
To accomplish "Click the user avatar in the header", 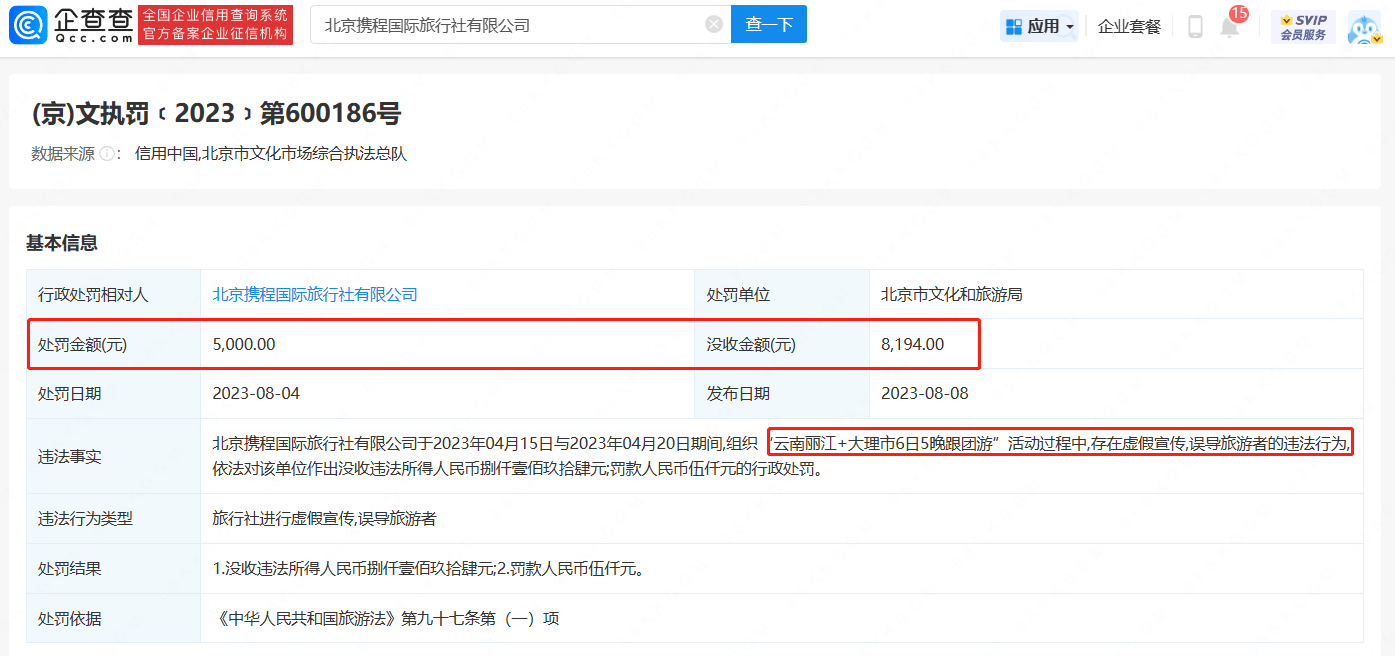I will (x=1363, y=27).
